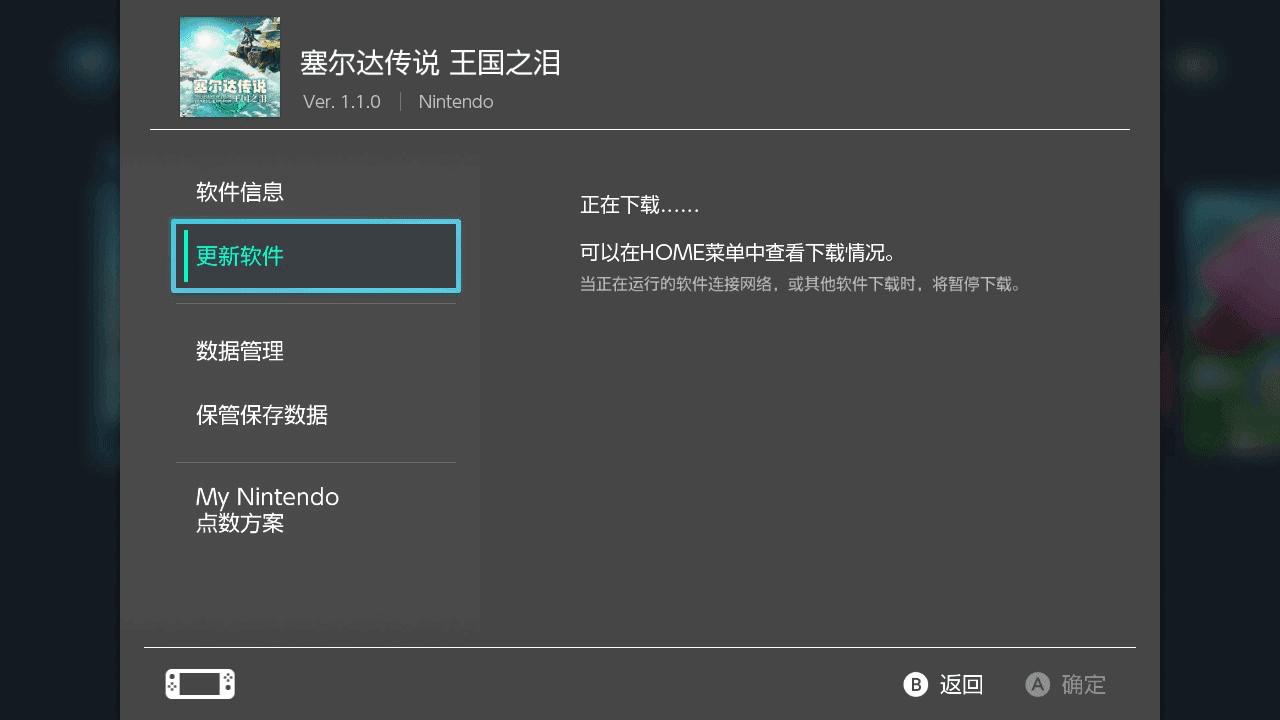This screenshot has width=1280, height=720.
Task: Click the 可以在HOME菜单中查看下载情况 message
Action: [x=738, y=252]
